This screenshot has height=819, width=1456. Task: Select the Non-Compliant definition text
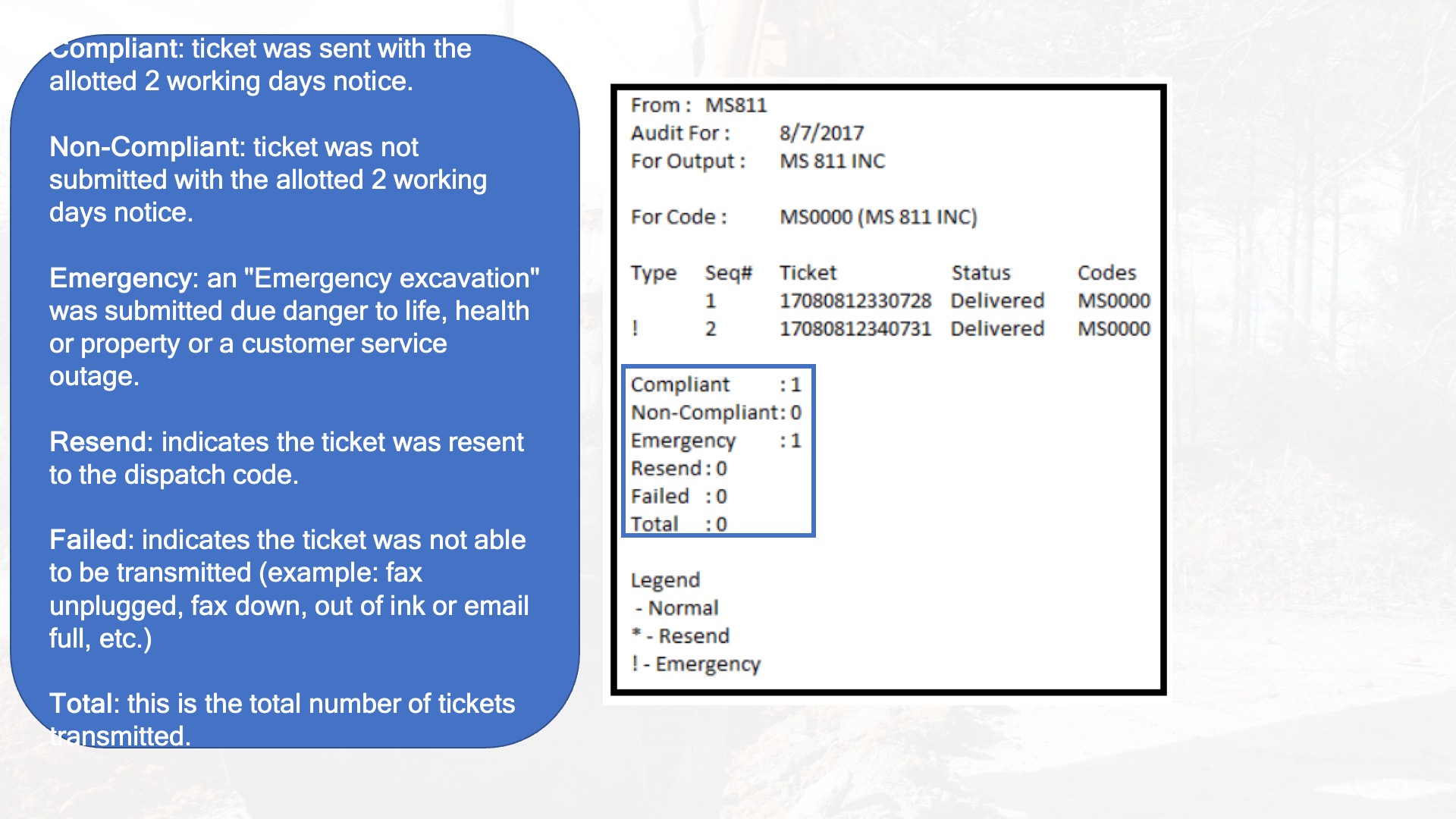[x=268, y=180]
